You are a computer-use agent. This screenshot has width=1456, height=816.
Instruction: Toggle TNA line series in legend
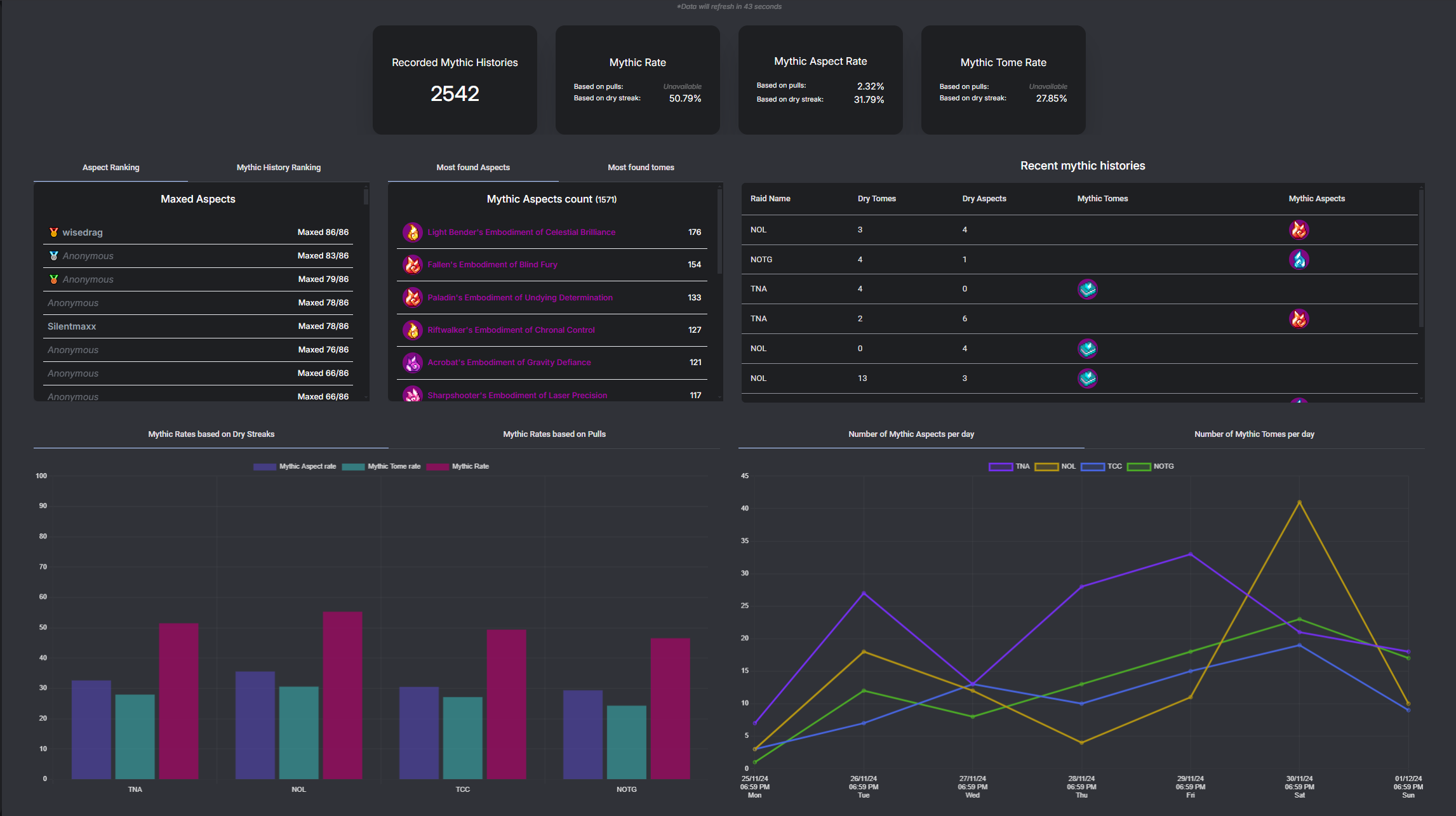pos(1009,467)
